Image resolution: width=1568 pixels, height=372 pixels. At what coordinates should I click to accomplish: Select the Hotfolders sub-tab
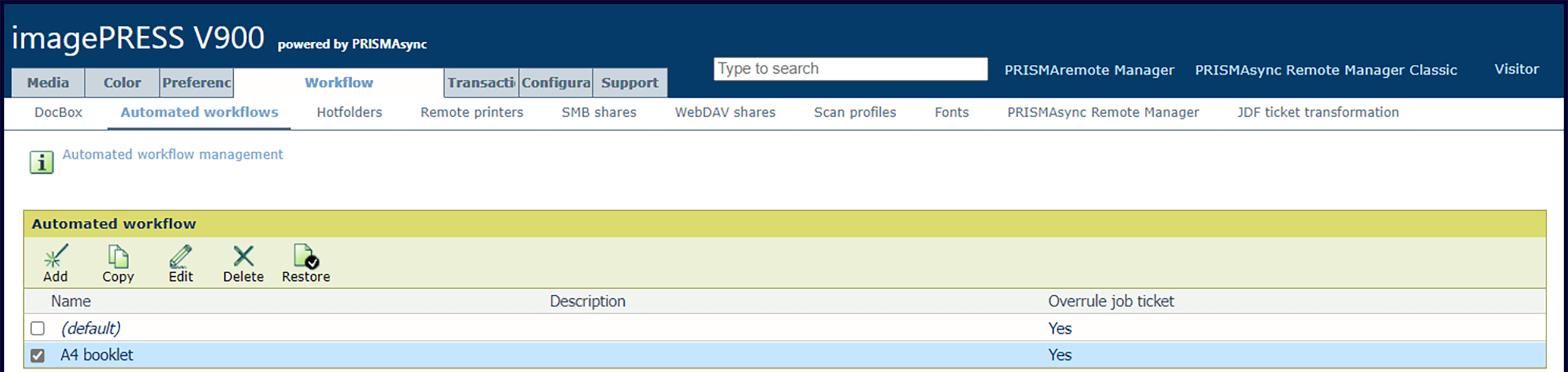pyautogui.click(x=349, y=112)
